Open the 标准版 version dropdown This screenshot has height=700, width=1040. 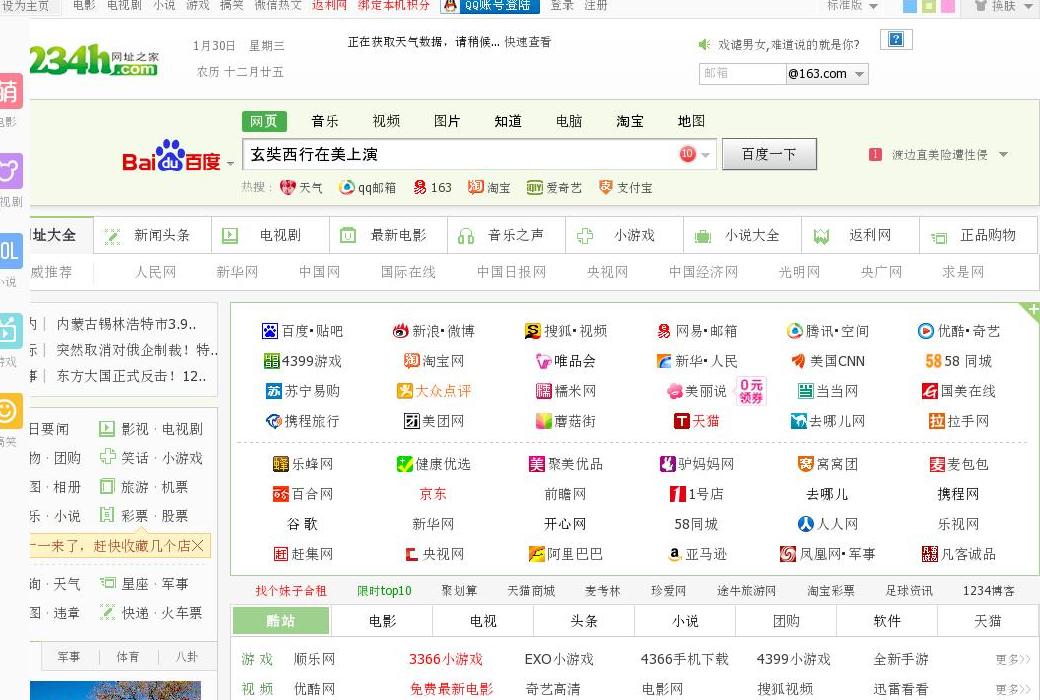[873, 6]
